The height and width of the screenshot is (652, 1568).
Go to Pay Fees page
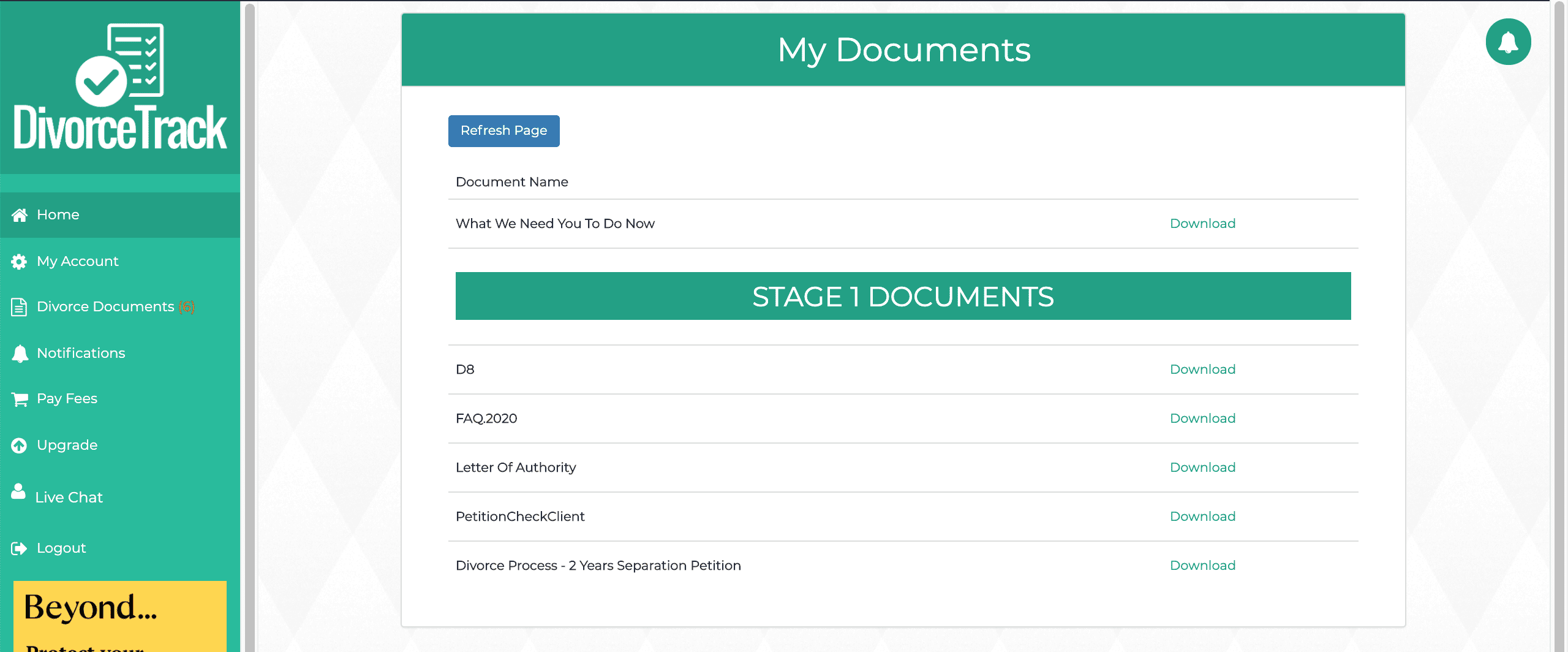[67, 399]
